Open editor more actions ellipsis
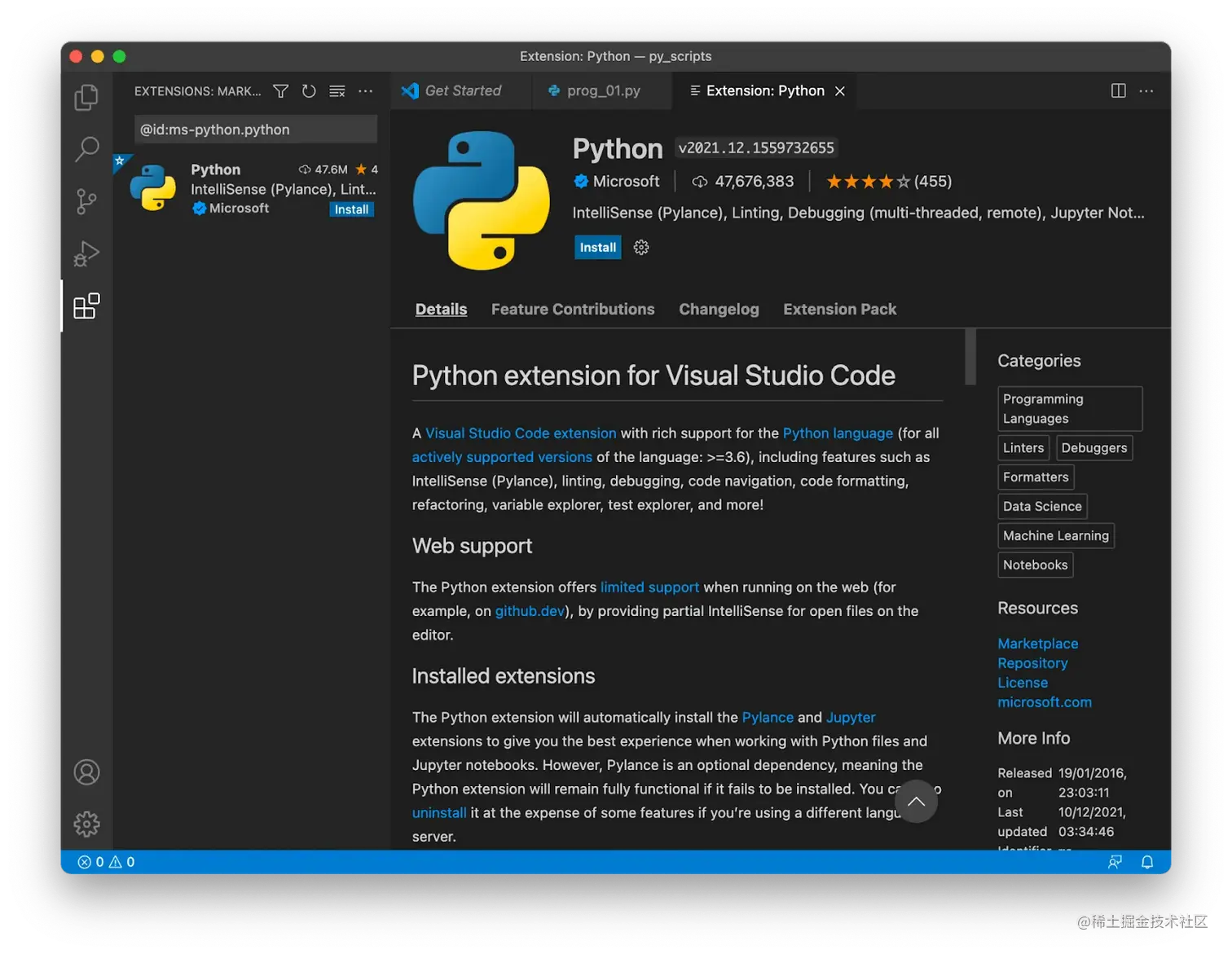 click(1146, 90)
